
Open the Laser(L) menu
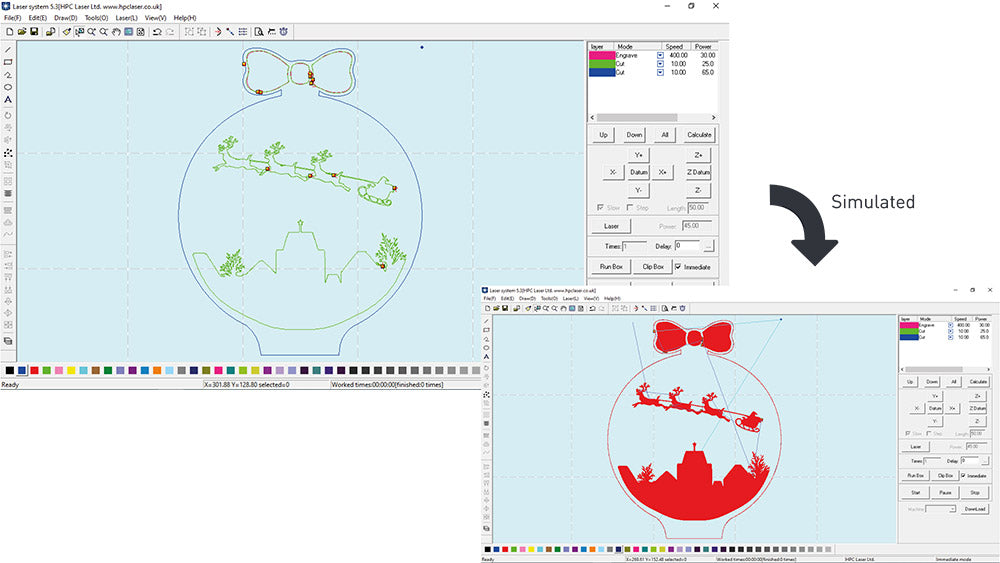pos(126,18)
